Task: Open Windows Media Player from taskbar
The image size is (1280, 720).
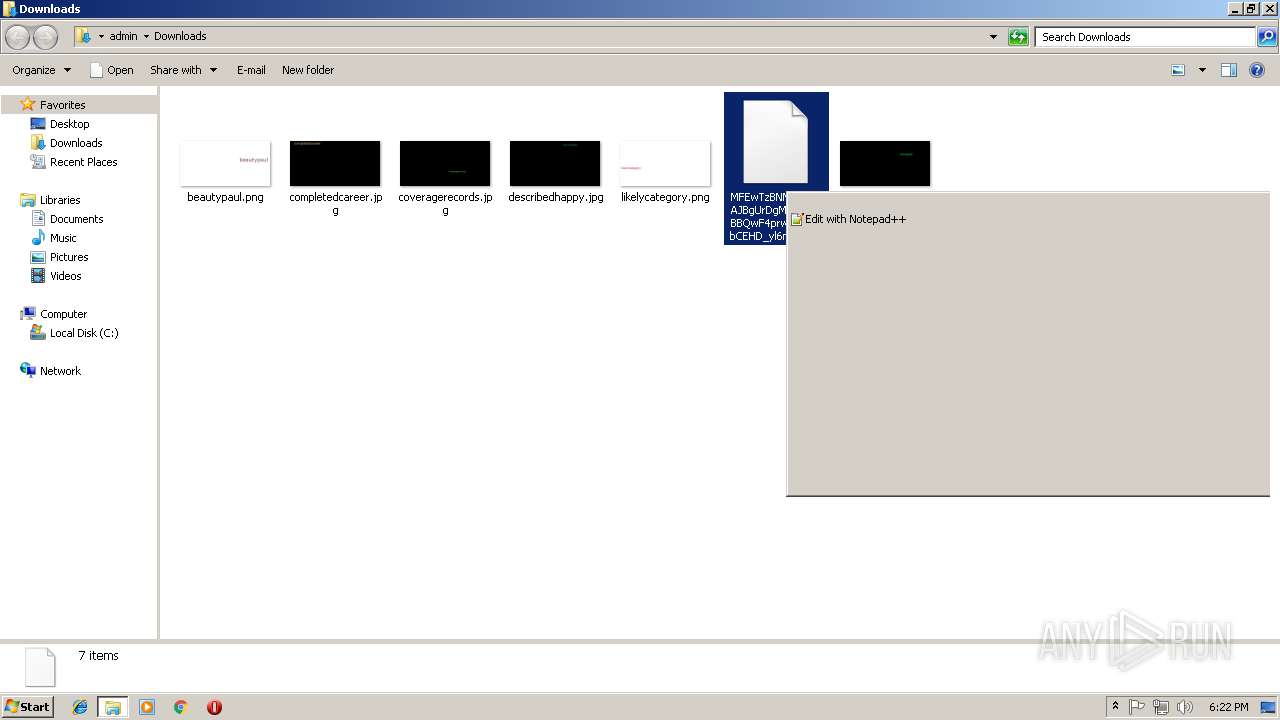Action: pos(147,707)
